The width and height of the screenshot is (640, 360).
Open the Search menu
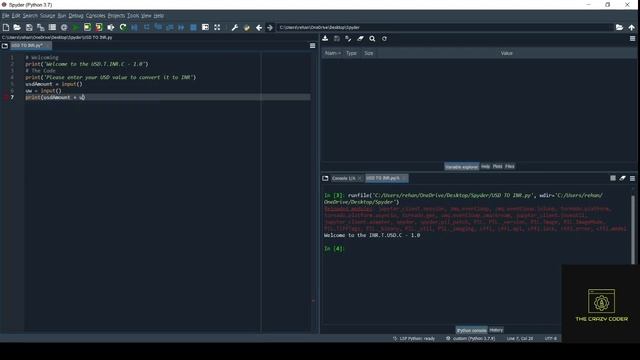[30, 16]
